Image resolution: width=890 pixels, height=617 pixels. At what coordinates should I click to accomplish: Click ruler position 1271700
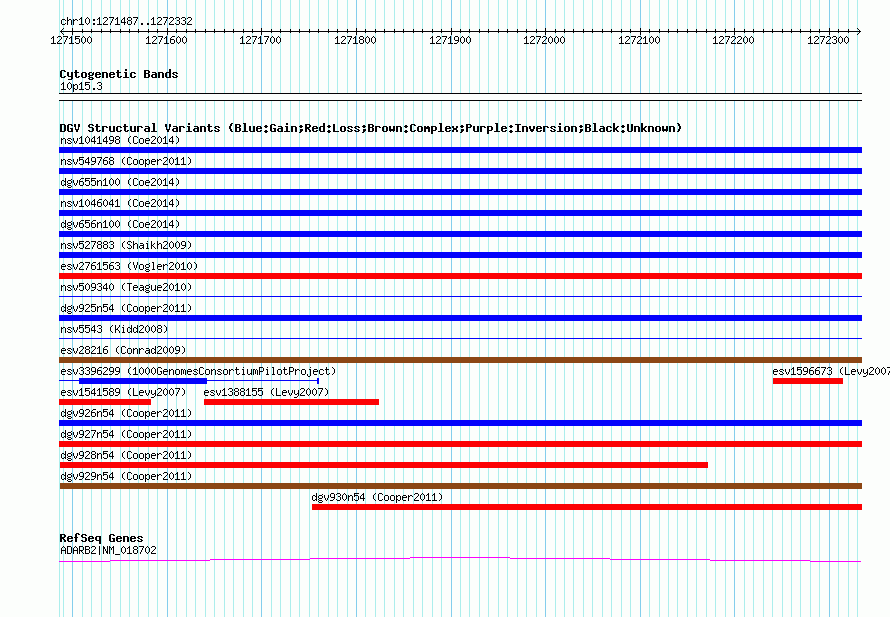[261, 40]
